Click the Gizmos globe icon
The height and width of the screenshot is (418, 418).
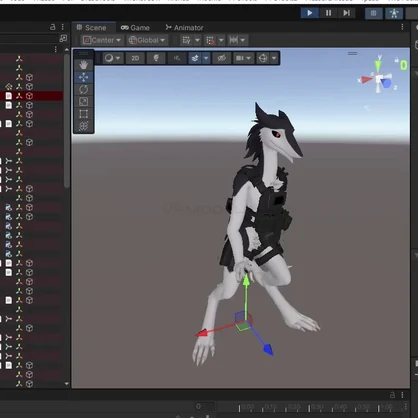pos(263,58)
